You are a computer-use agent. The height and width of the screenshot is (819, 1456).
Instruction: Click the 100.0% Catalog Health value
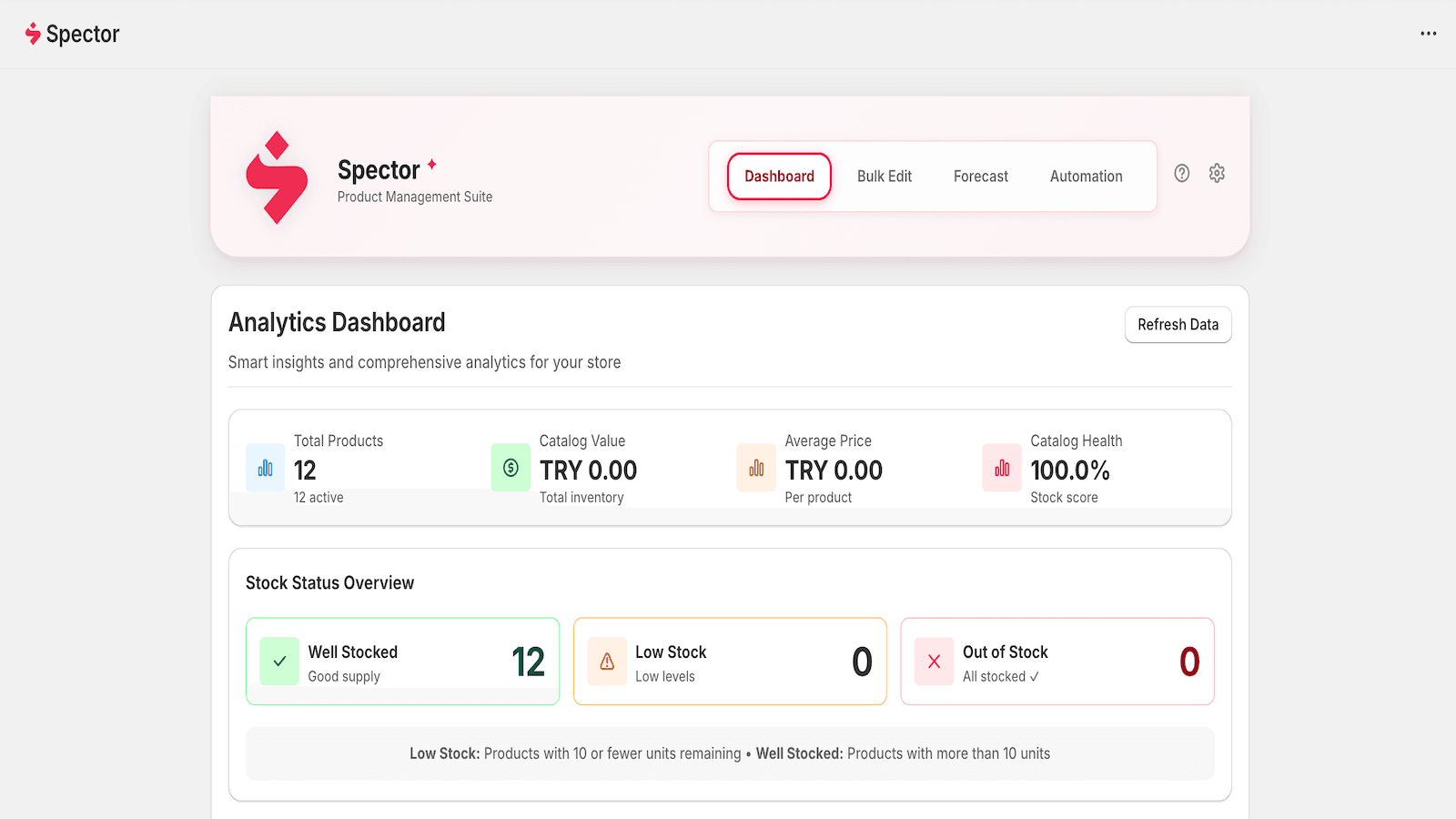tap(1070, 470)
